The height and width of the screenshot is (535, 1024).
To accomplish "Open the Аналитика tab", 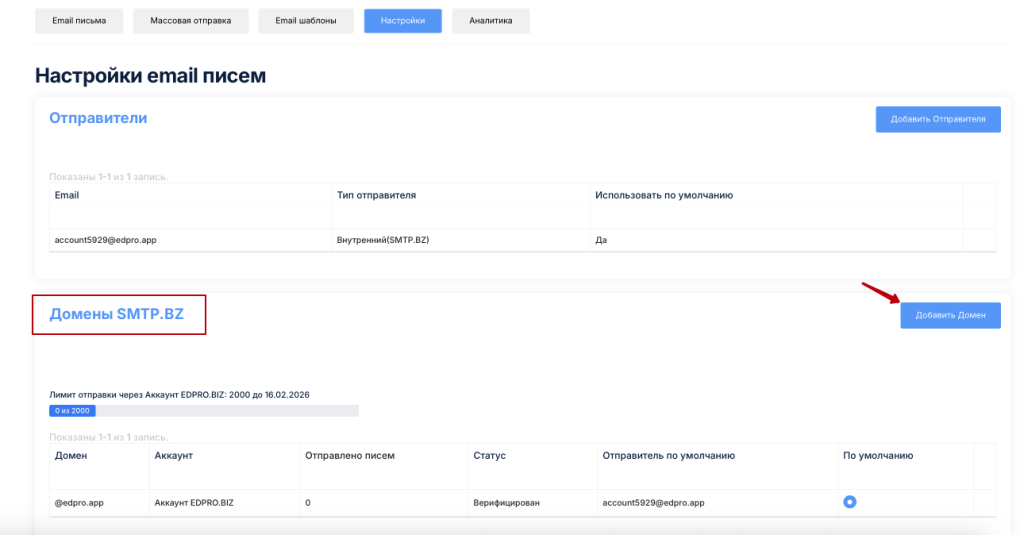I will pos(491,20).
